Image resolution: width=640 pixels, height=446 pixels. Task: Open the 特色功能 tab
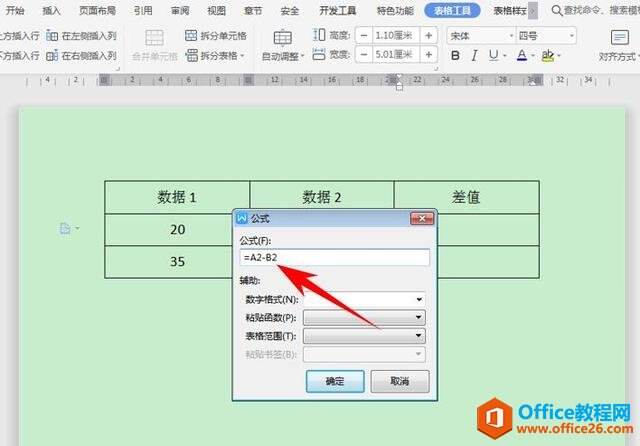pyautogui.click(x=395, y=10)
